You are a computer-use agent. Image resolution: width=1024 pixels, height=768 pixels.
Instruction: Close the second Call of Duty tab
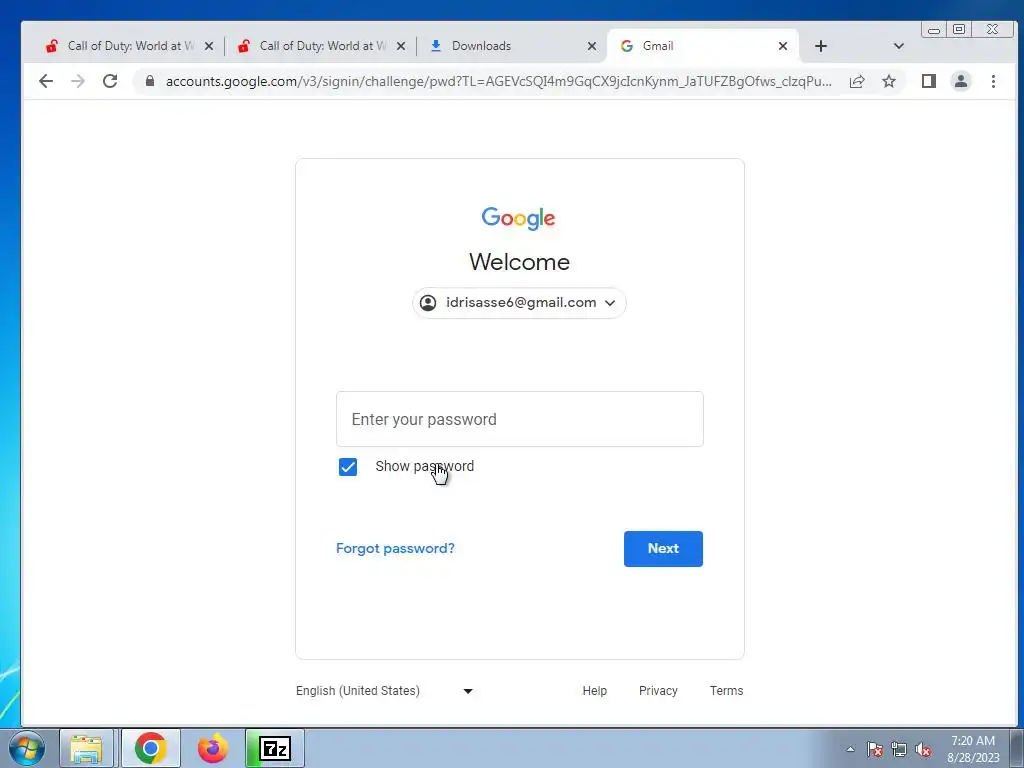pos(401,46)
